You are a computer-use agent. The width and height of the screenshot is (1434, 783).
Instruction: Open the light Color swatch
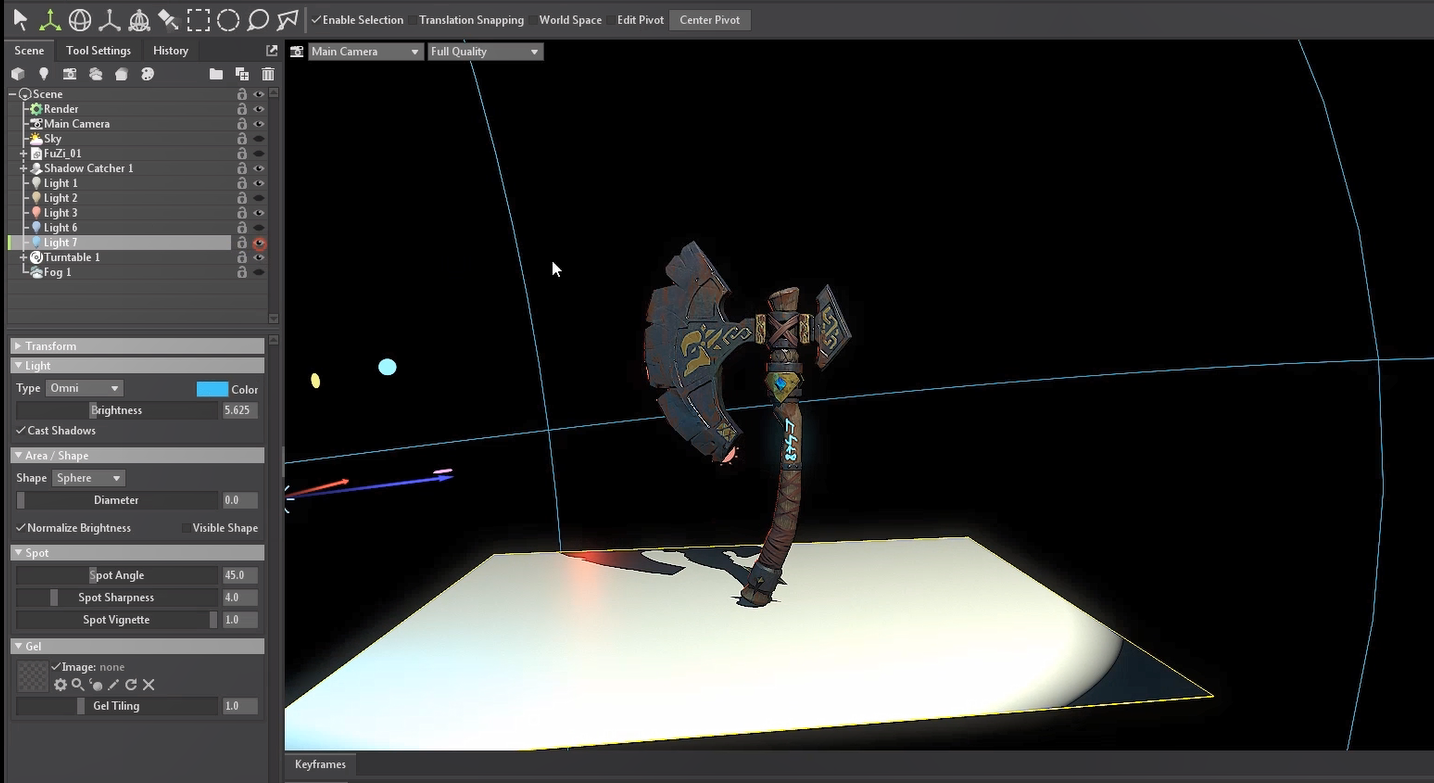click(212, 389)
